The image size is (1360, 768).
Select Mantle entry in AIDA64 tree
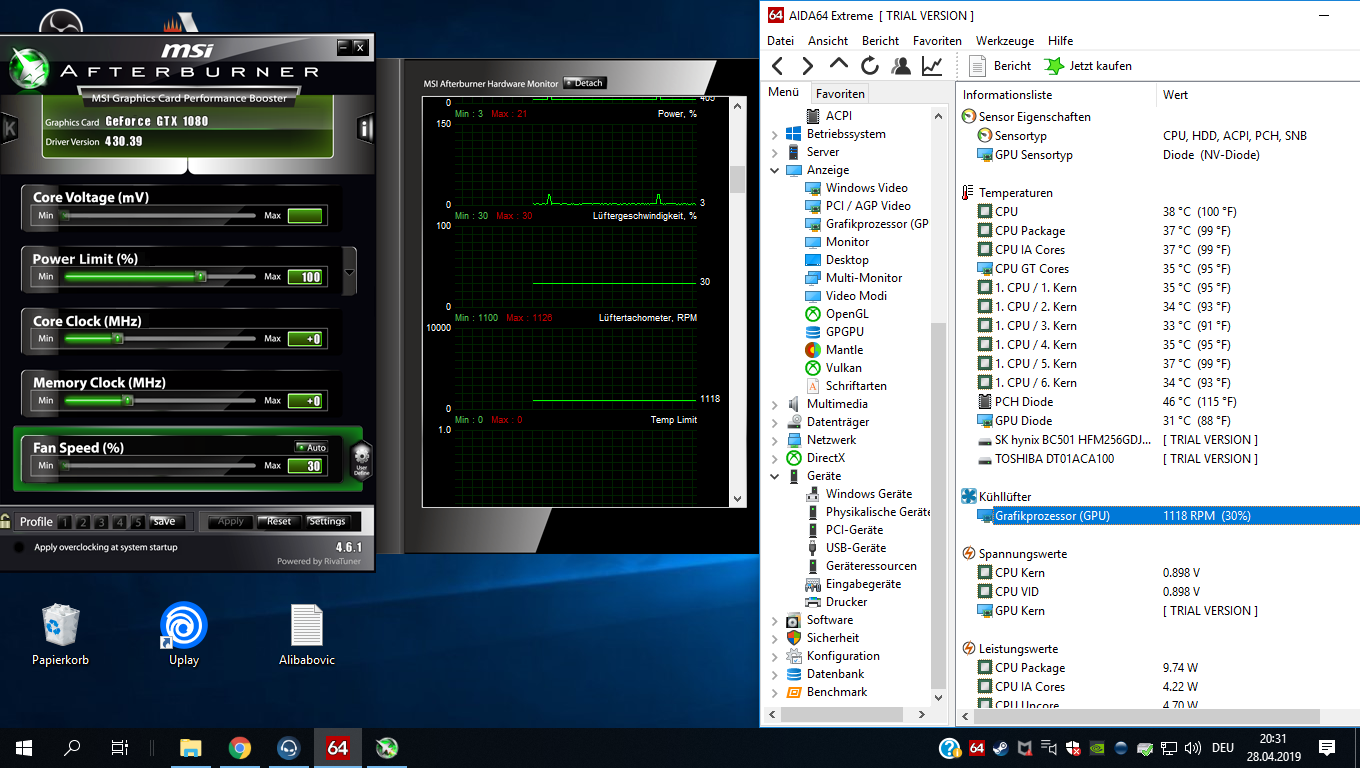[834, 350]
